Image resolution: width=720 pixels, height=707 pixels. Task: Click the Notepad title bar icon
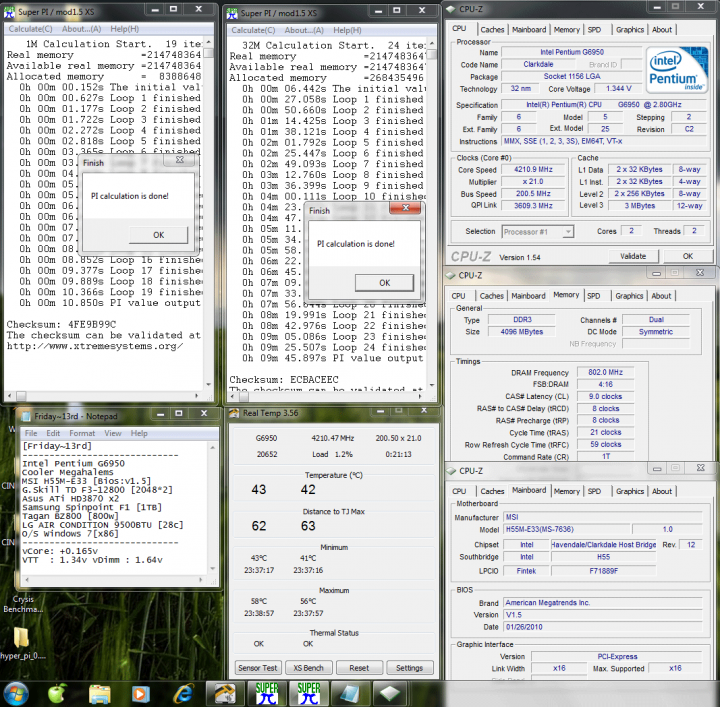click(26, 416)
